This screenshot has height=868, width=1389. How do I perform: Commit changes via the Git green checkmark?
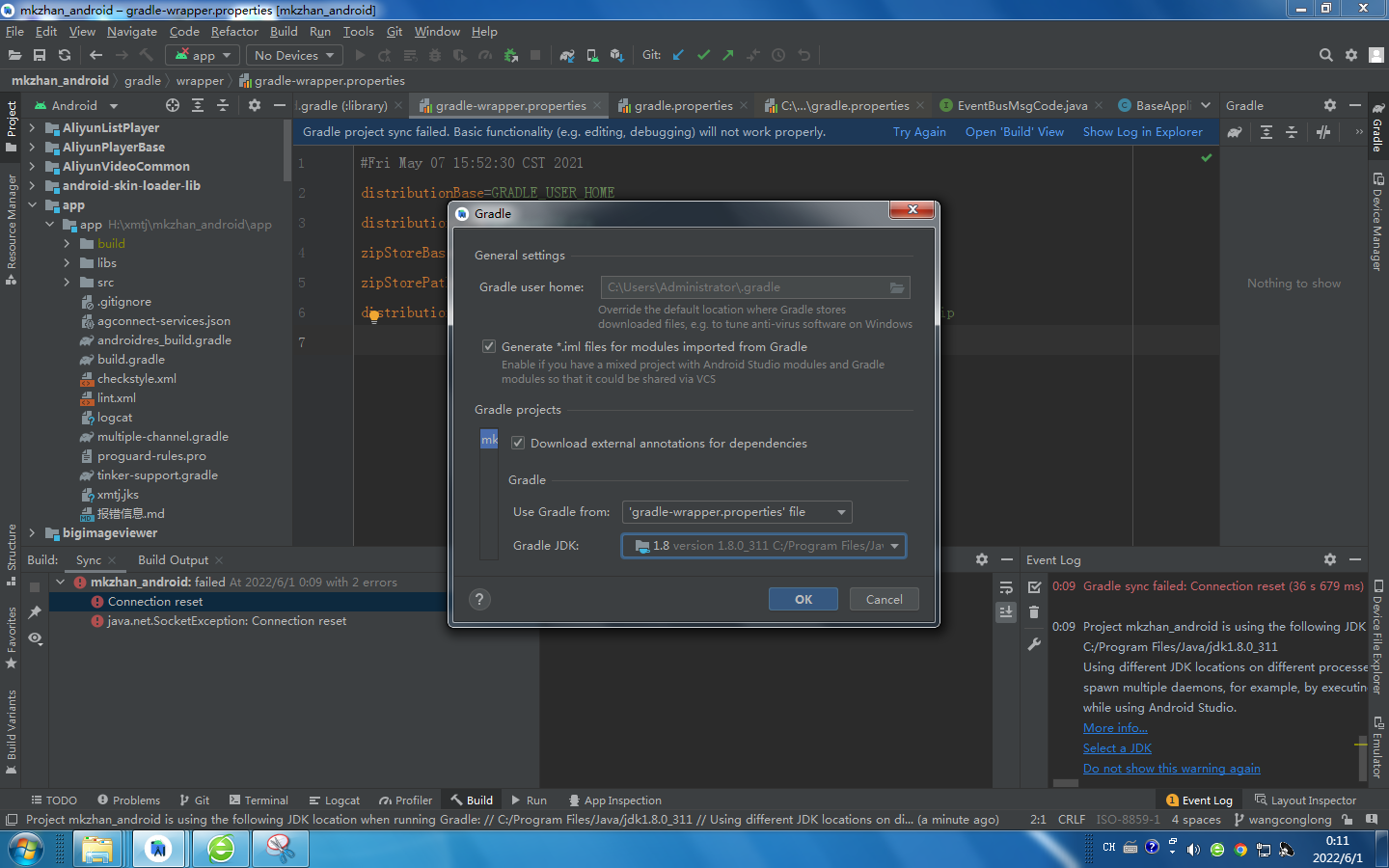click(x=703, y=55)
